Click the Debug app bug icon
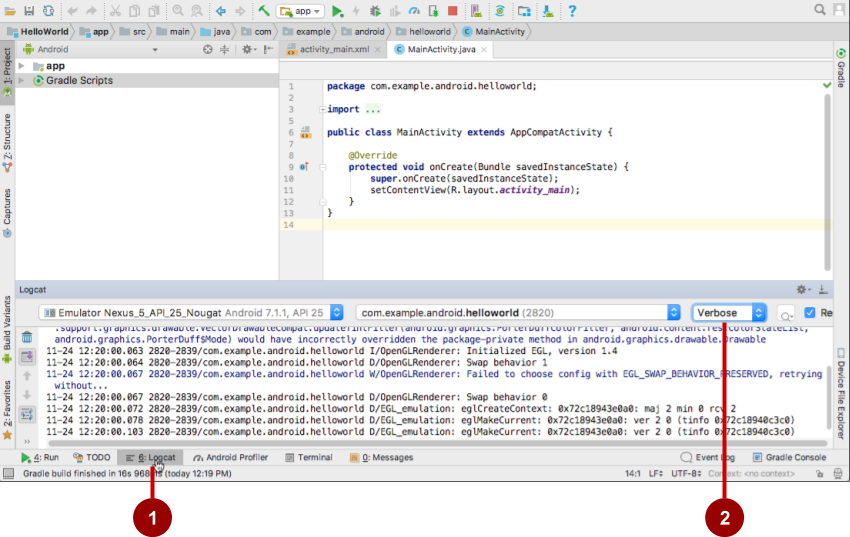Viewport: 850px width, 537px height. coord(375,11)
